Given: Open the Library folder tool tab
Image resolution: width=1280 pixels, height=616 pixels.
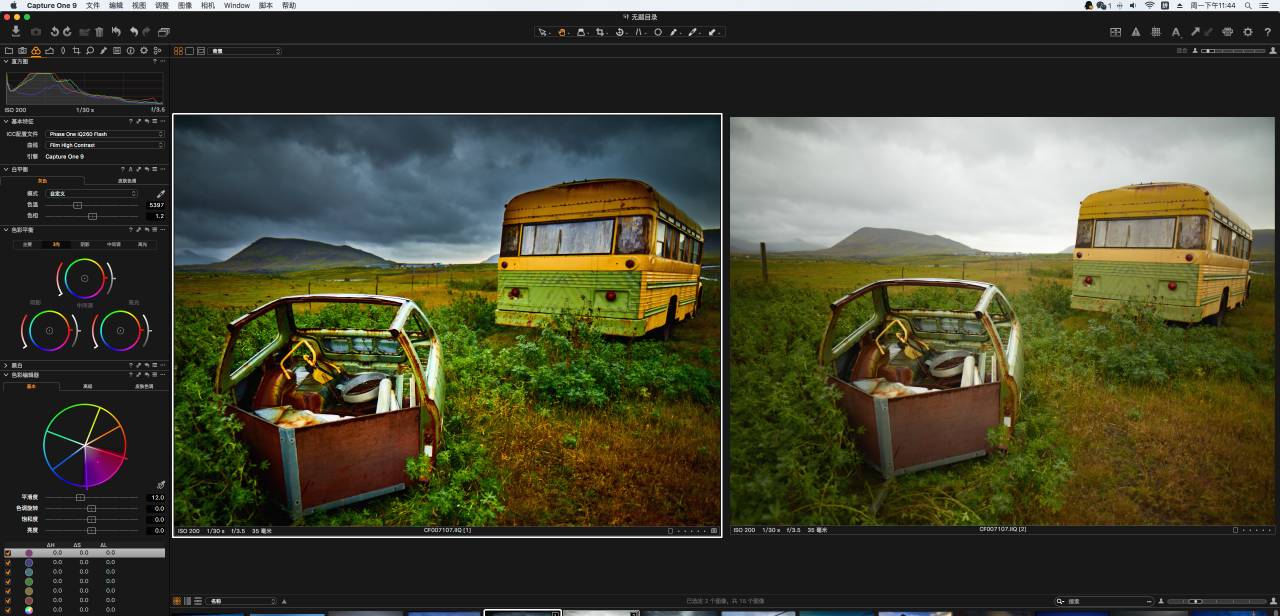Looking at the screenshot, I should (9, 50).
